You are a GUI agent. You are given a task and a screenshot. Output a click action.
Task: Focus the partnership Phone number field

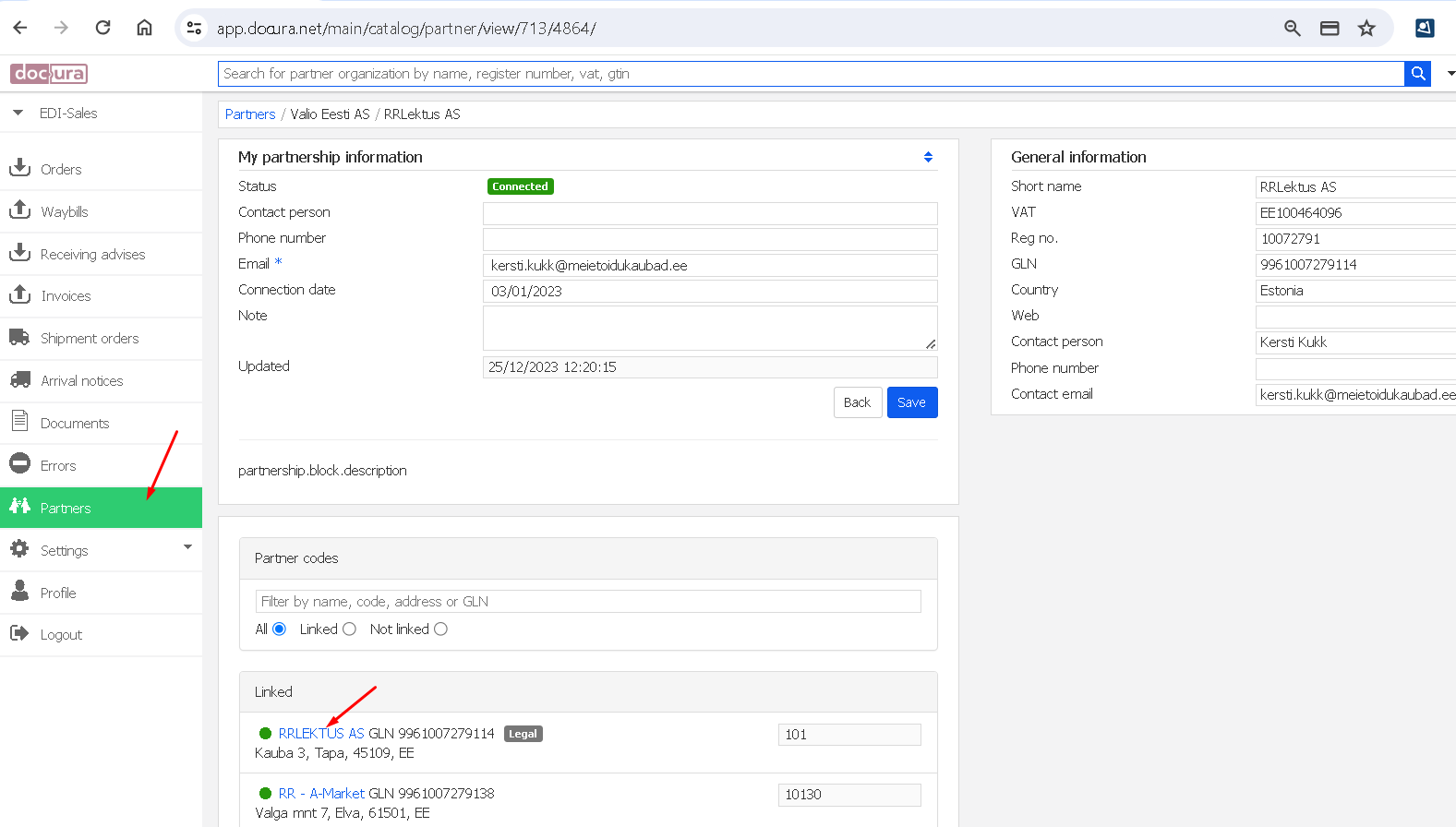pyautogui.click(x=710, y=239)
